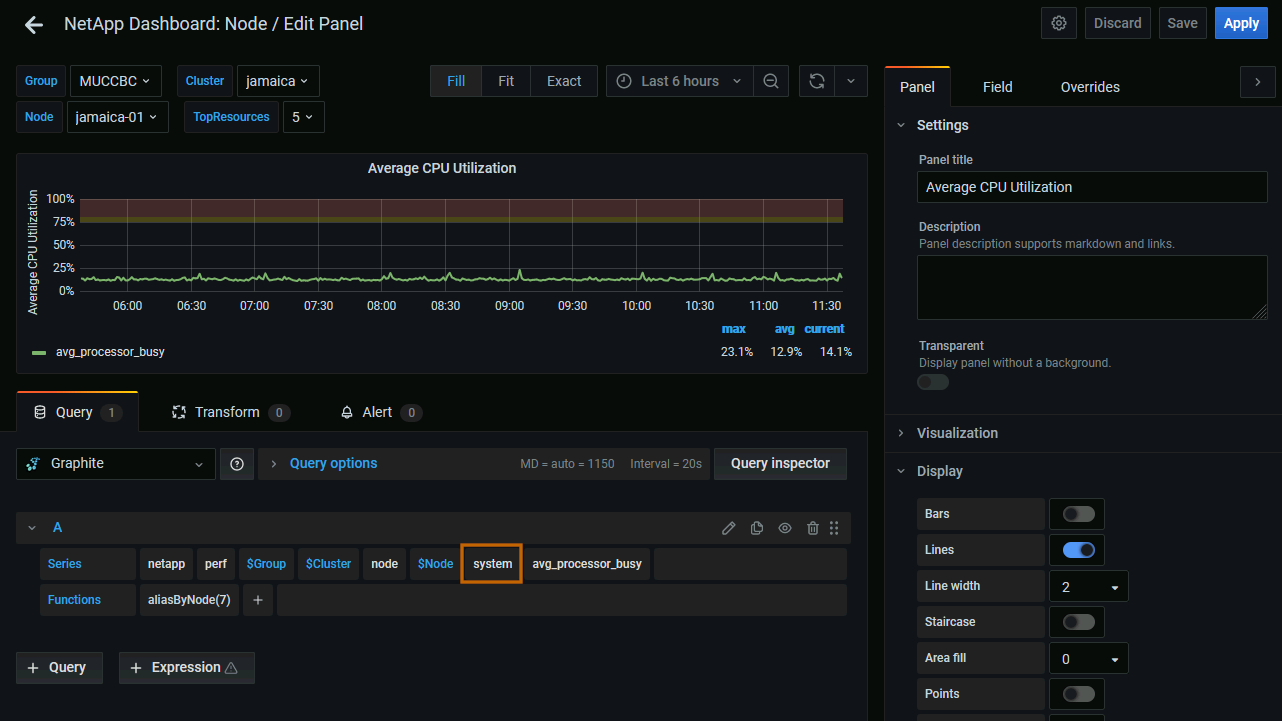The height and width of the screenshot is (721, 1282).
Task: Refresh the dashboard with the refresh icon
Action: (817, 81)
